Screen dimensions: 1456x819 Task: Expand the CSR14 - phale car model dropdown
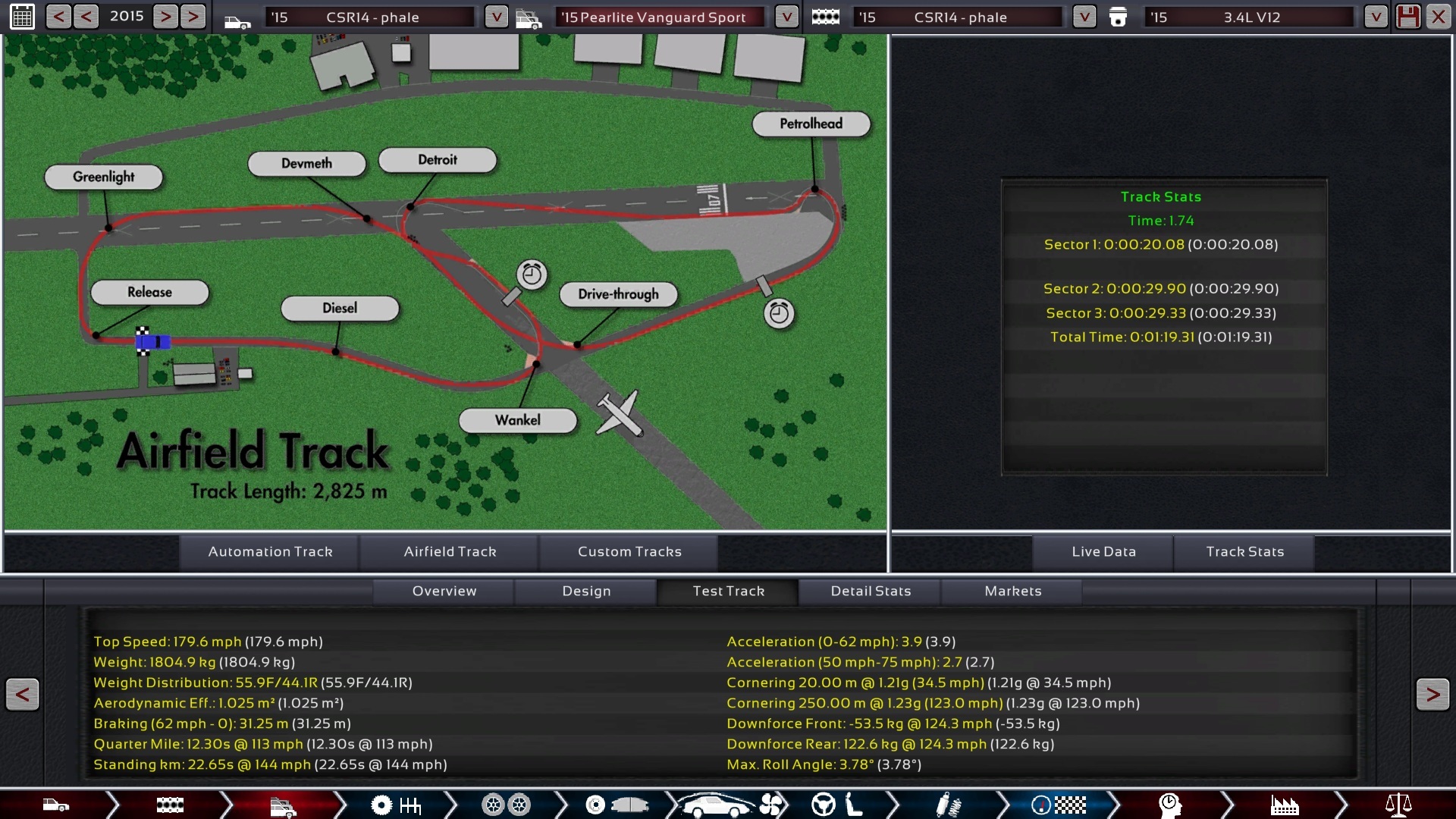point(496,17)
